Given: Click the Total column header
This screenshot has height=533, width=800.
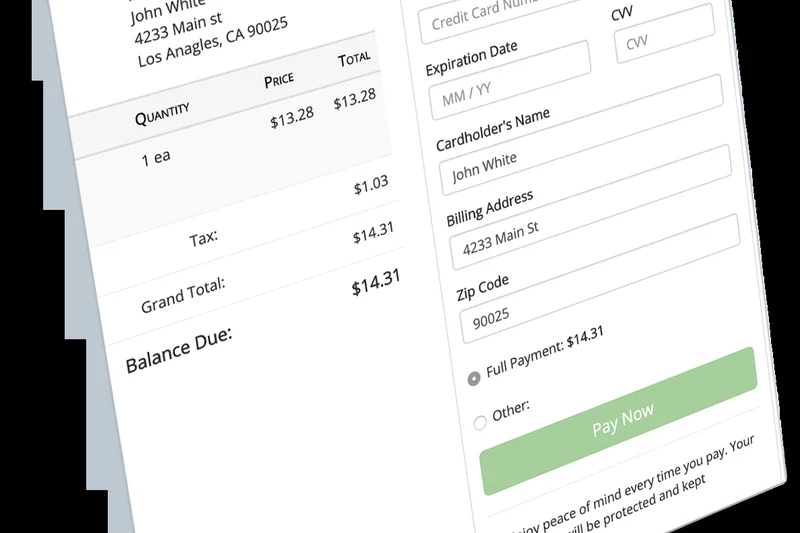Looking at the screenshot, I should (x=354, y=59).
